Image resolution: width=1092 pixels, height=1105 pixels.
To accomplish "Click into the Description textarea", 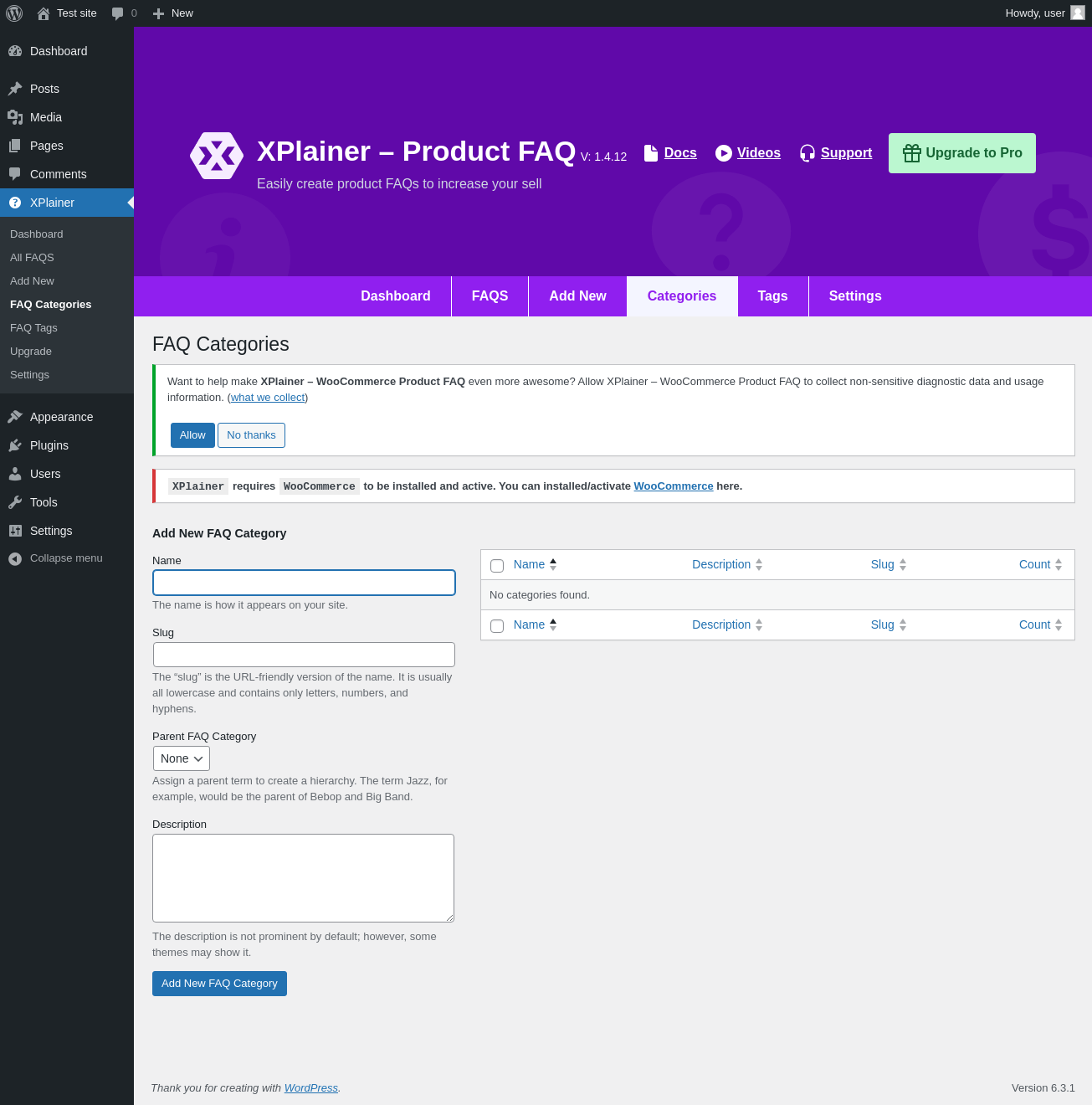I will [303, 878].
